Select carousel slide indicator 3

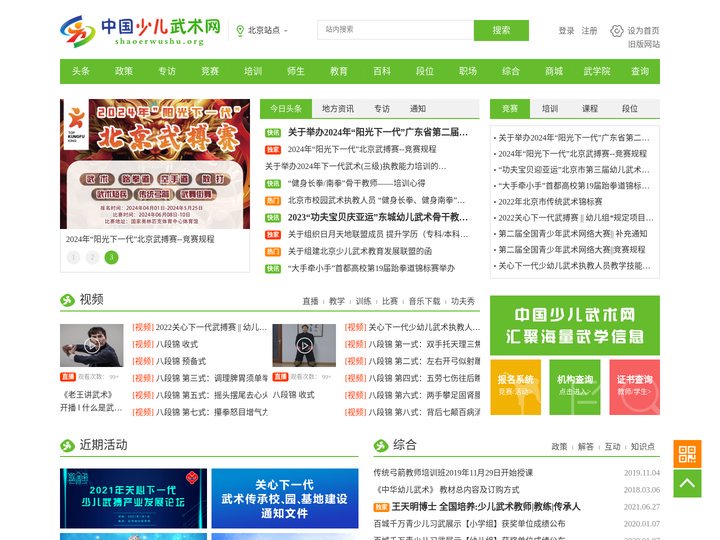111,258
